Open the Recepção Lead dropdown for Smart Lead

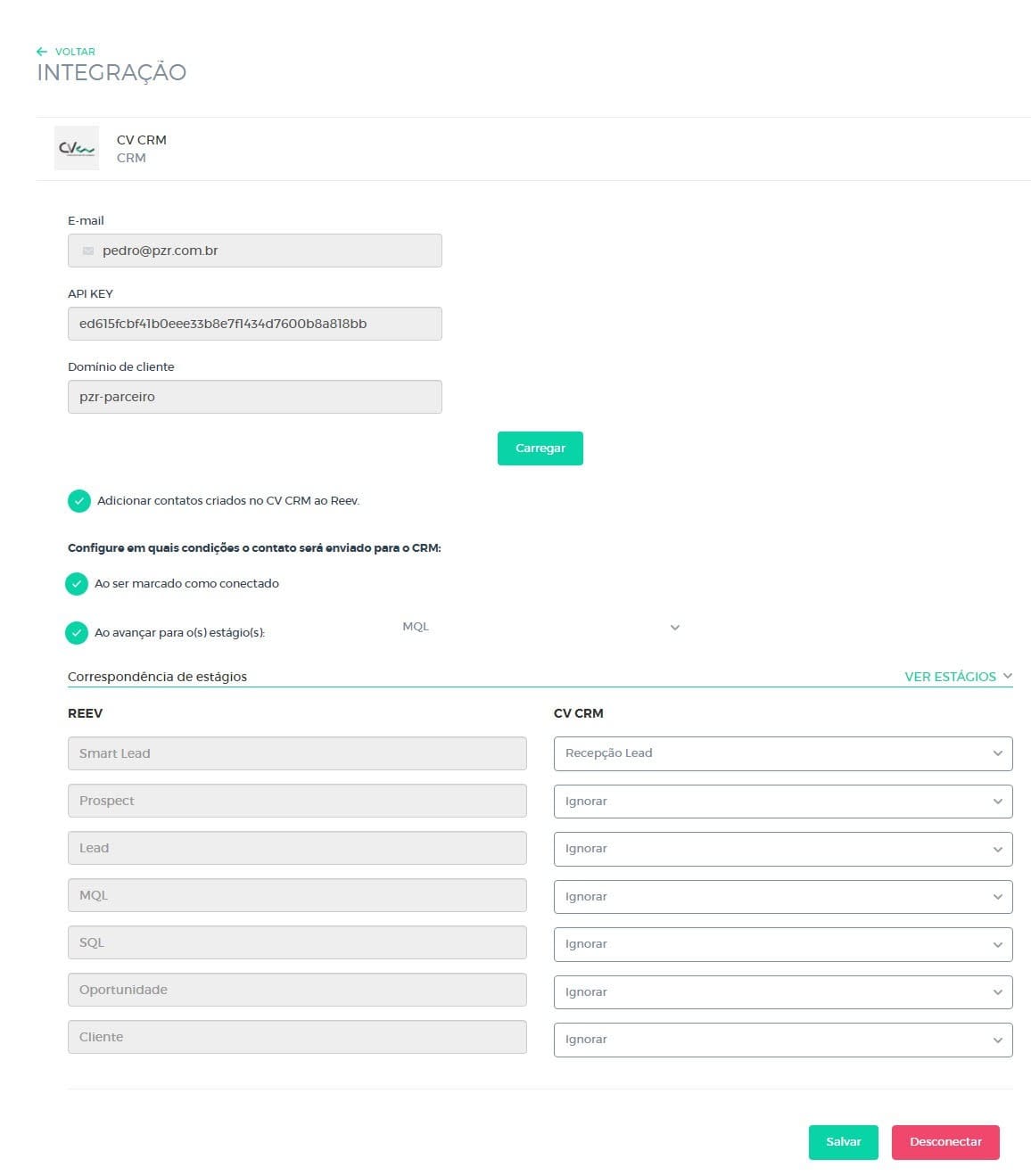[x=782, y=753]
